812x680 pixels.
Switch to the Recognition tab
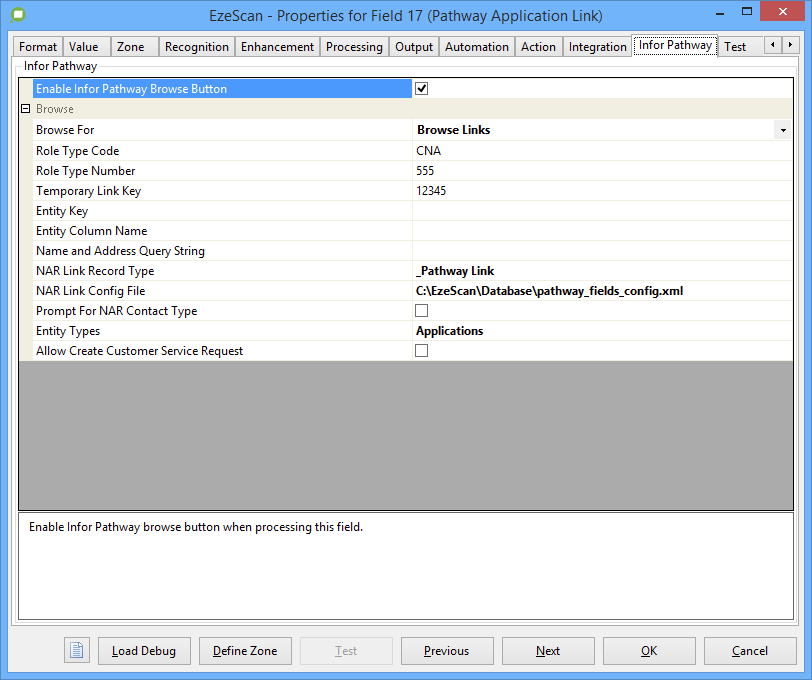(196, 47)
